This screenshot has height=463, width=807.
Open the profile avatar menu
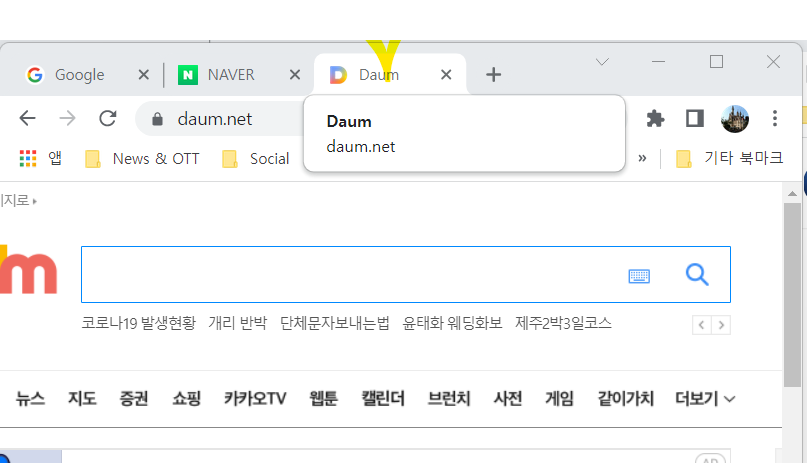point(735,119)
